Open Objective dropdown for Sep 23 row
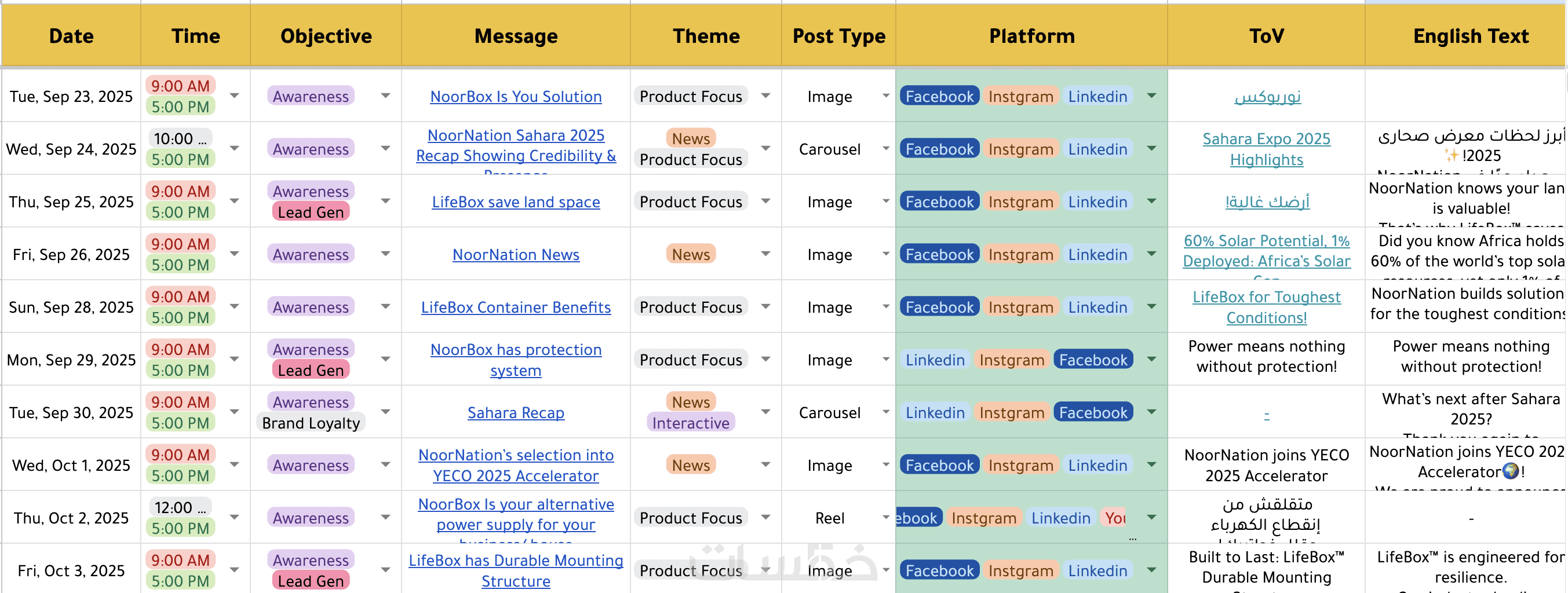Viewport: 1568px width, 593px height. click(385, 96)
